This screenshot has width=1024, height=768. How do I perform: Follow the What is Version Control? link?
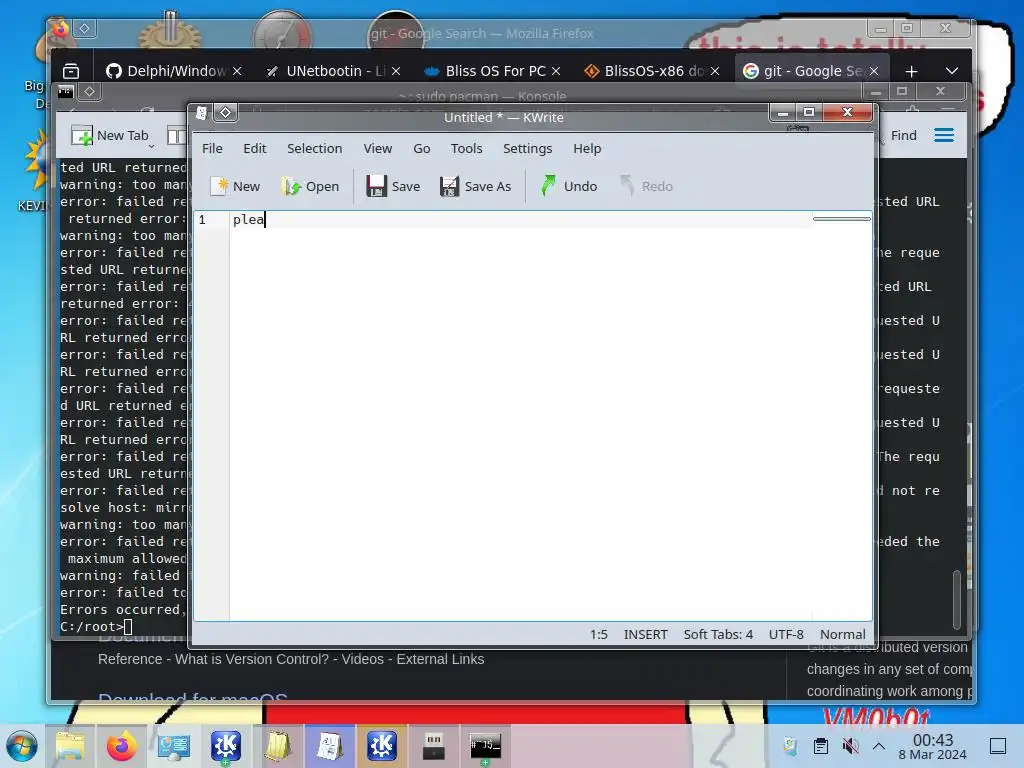[x=251, y=659]
